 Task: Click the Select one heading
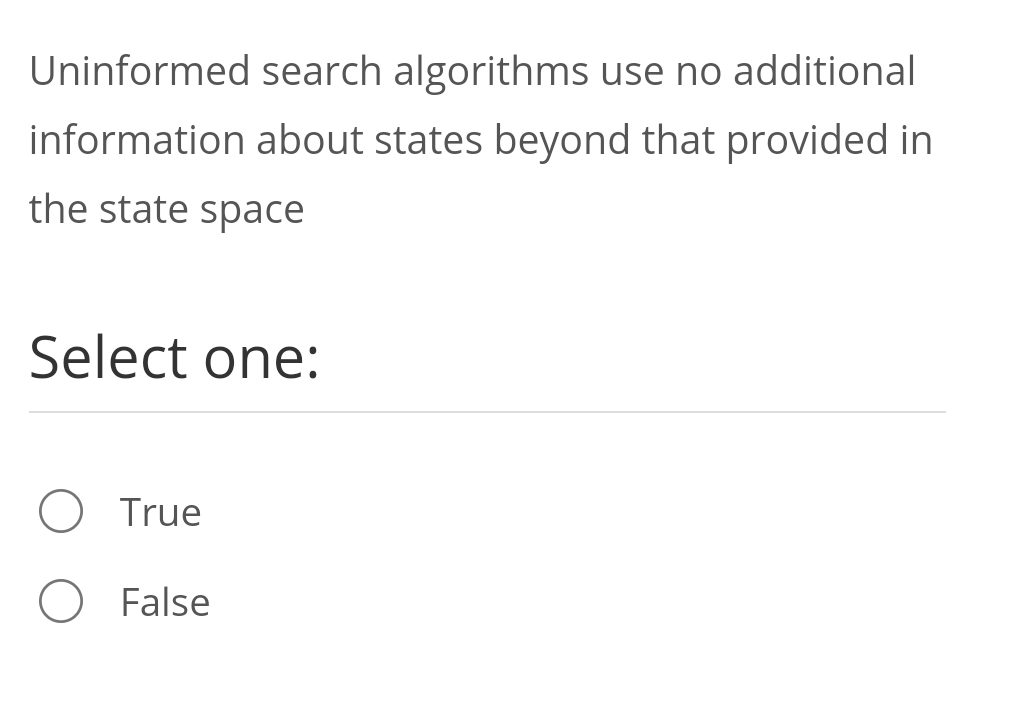174,357
